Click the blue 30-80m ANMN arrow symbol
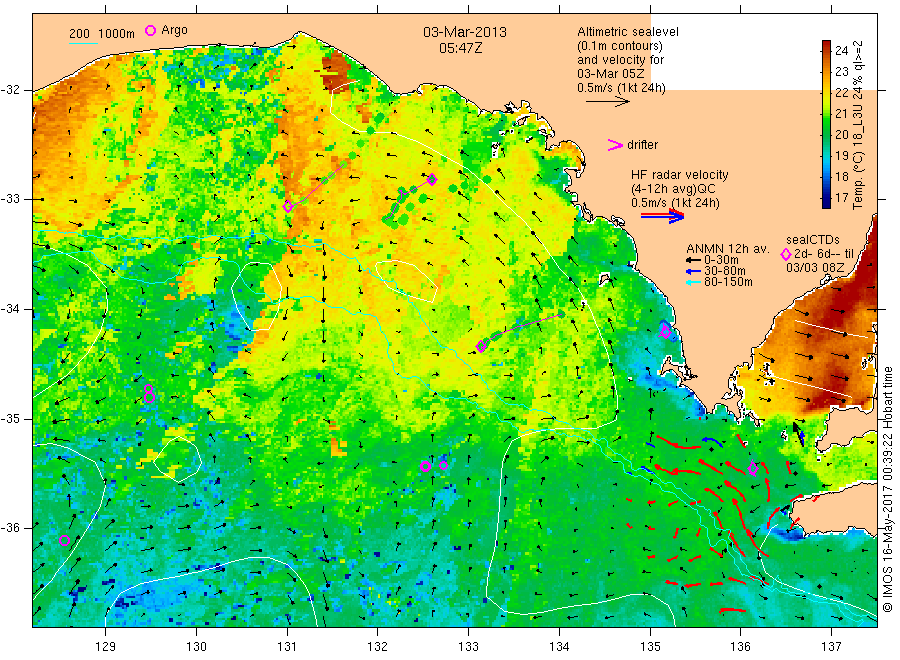The image size is (900, 660). click(x=693, y=271)
